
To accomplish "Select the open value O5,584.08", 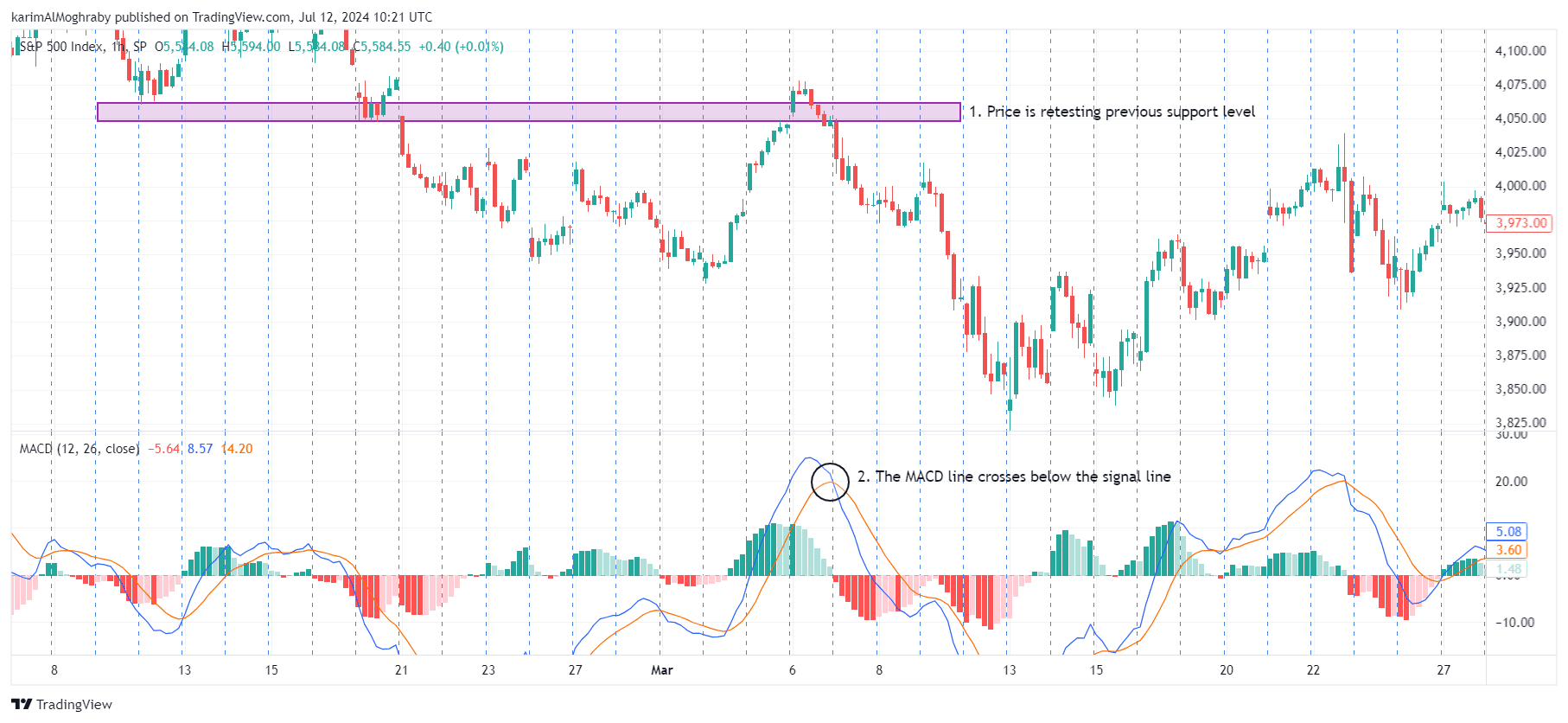I will point(184,47).
